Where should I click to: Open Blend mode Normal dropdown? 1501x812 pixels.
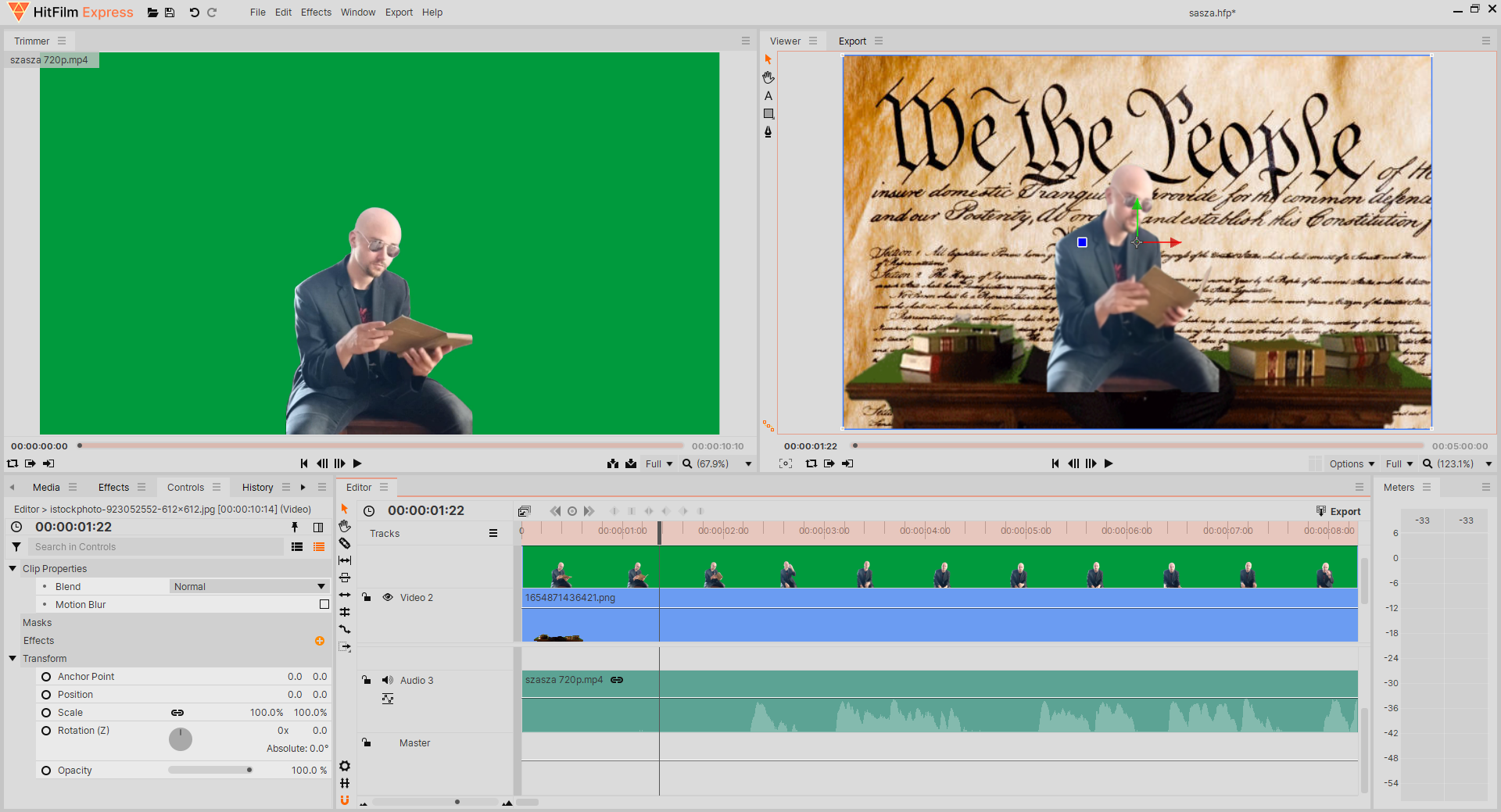pyautogui.click(x=249, y=586)
